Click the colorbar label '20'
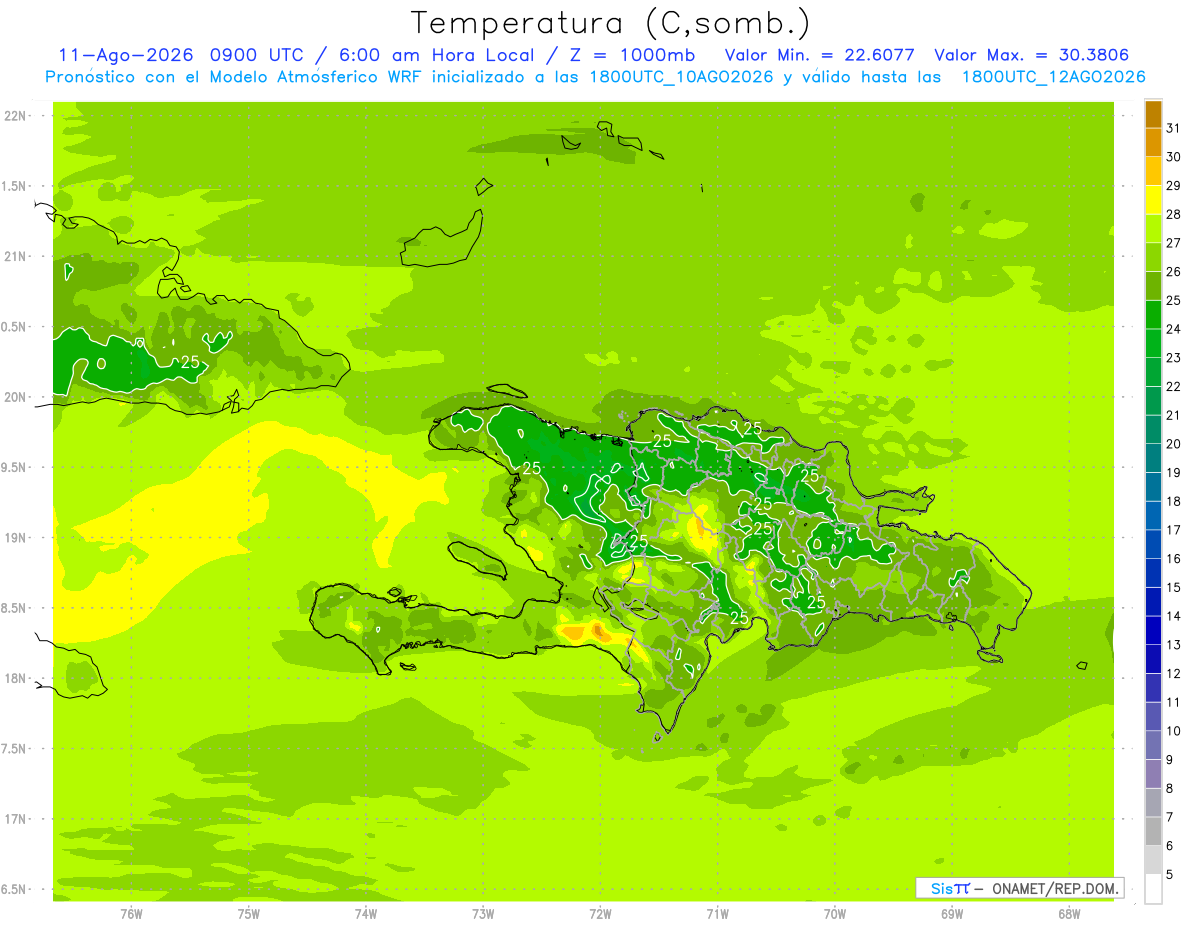The height and width of the screenshot is (927, 1200). click(x=1173, y=444)
